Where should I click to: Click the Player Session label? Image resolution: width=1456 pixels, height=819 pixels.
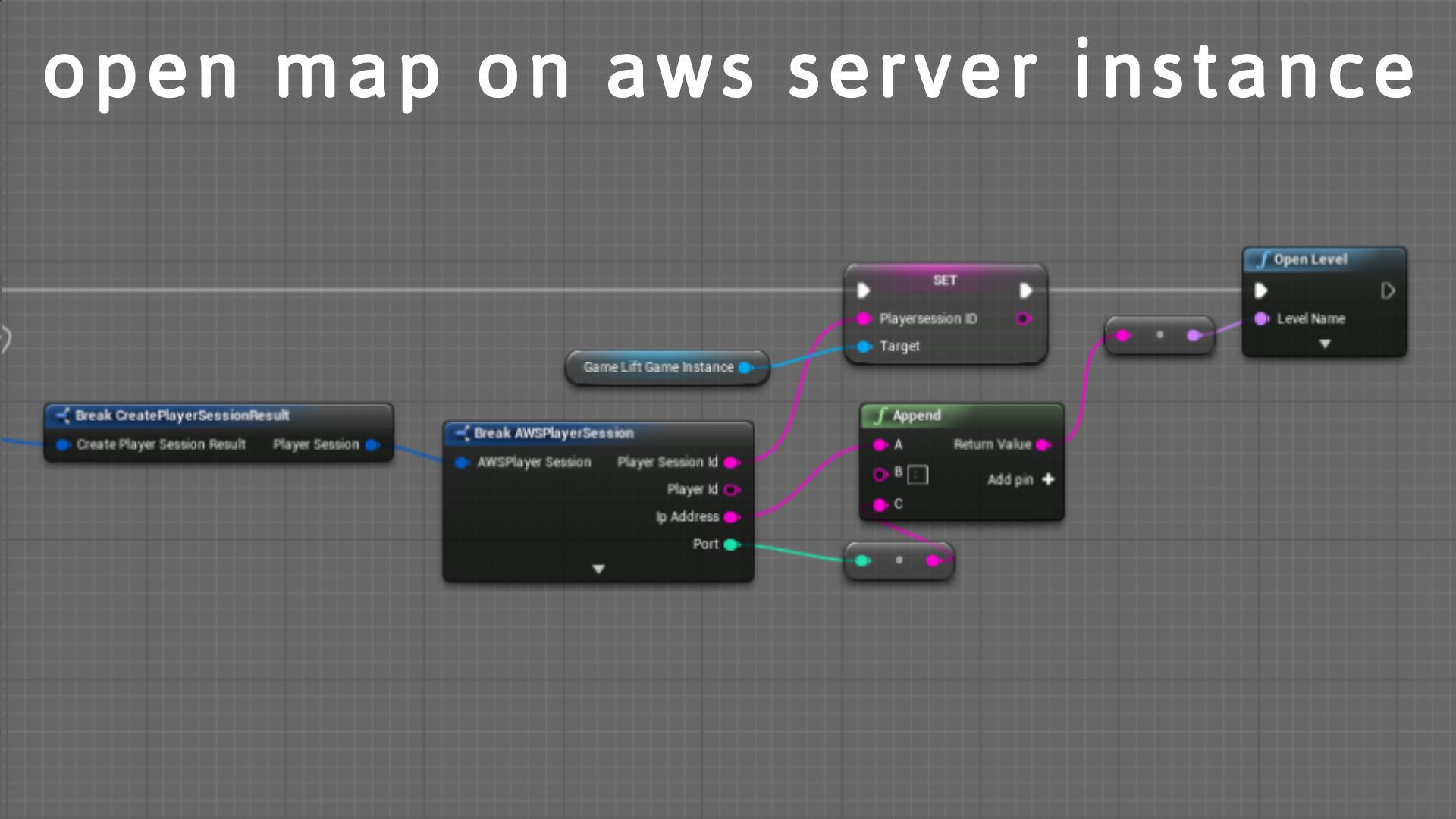315,445
